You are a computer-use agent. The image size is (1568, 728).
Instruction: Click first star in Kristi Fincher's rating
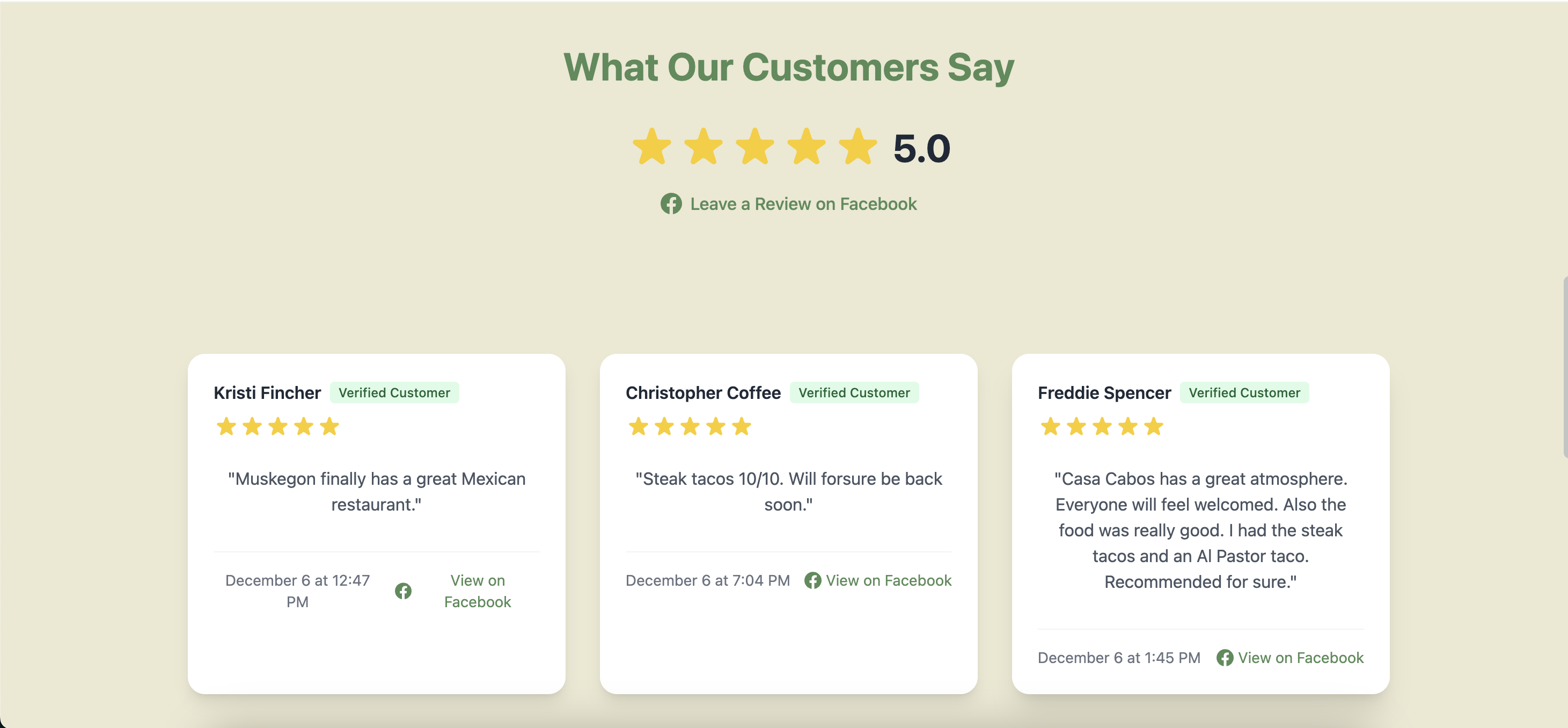coord(226,426)
